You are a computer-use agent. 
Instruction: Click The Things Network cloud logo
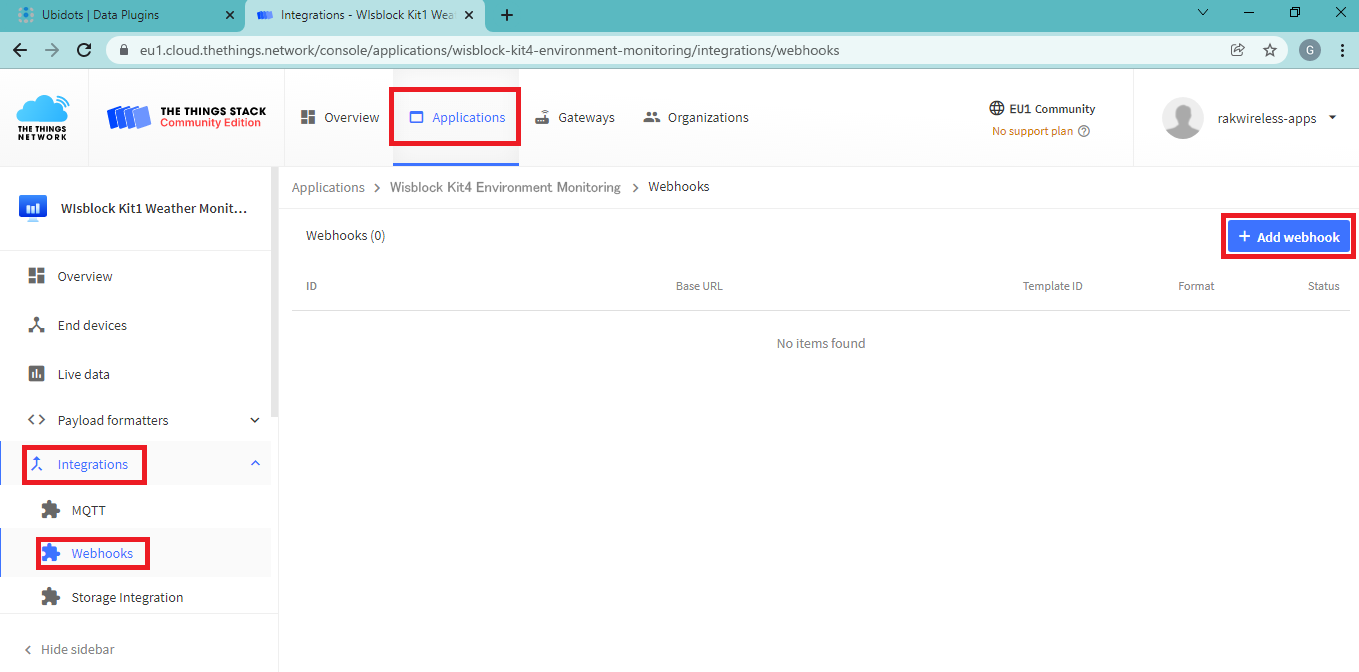[43, 117]
